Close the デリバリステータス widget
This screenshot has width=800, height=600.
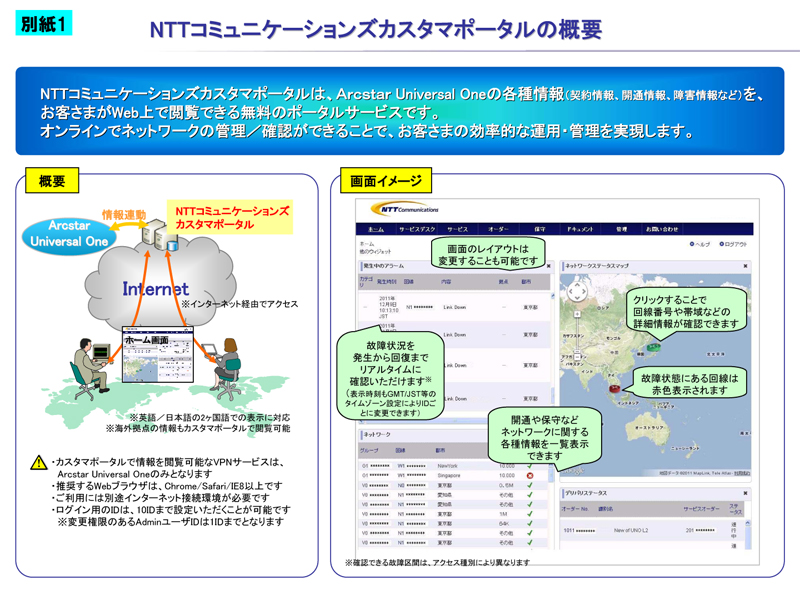pyautogui.click(x=745, y=493)
